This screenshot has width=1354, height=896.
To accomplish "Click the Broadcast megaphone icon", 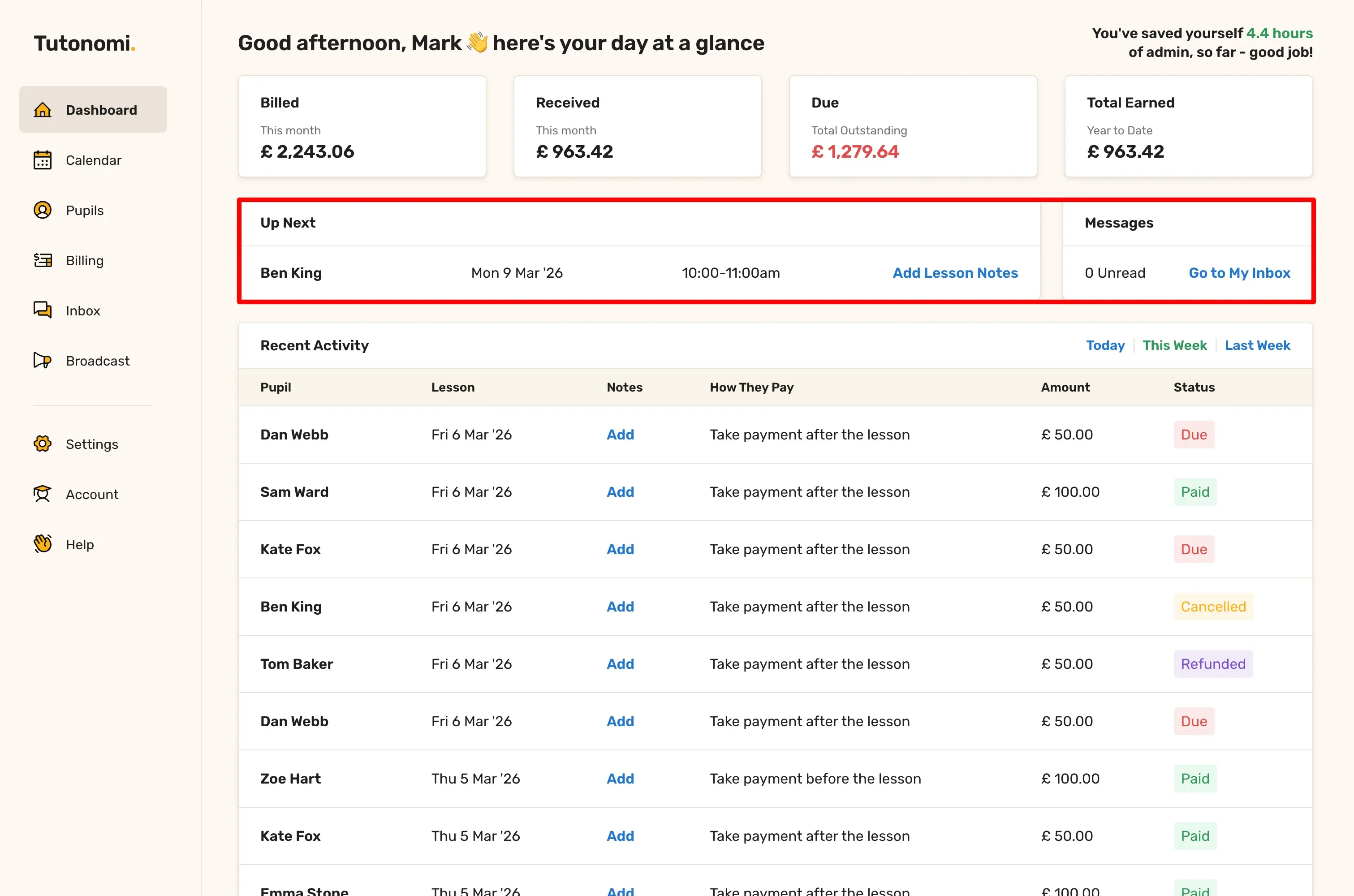I will 42,361.
